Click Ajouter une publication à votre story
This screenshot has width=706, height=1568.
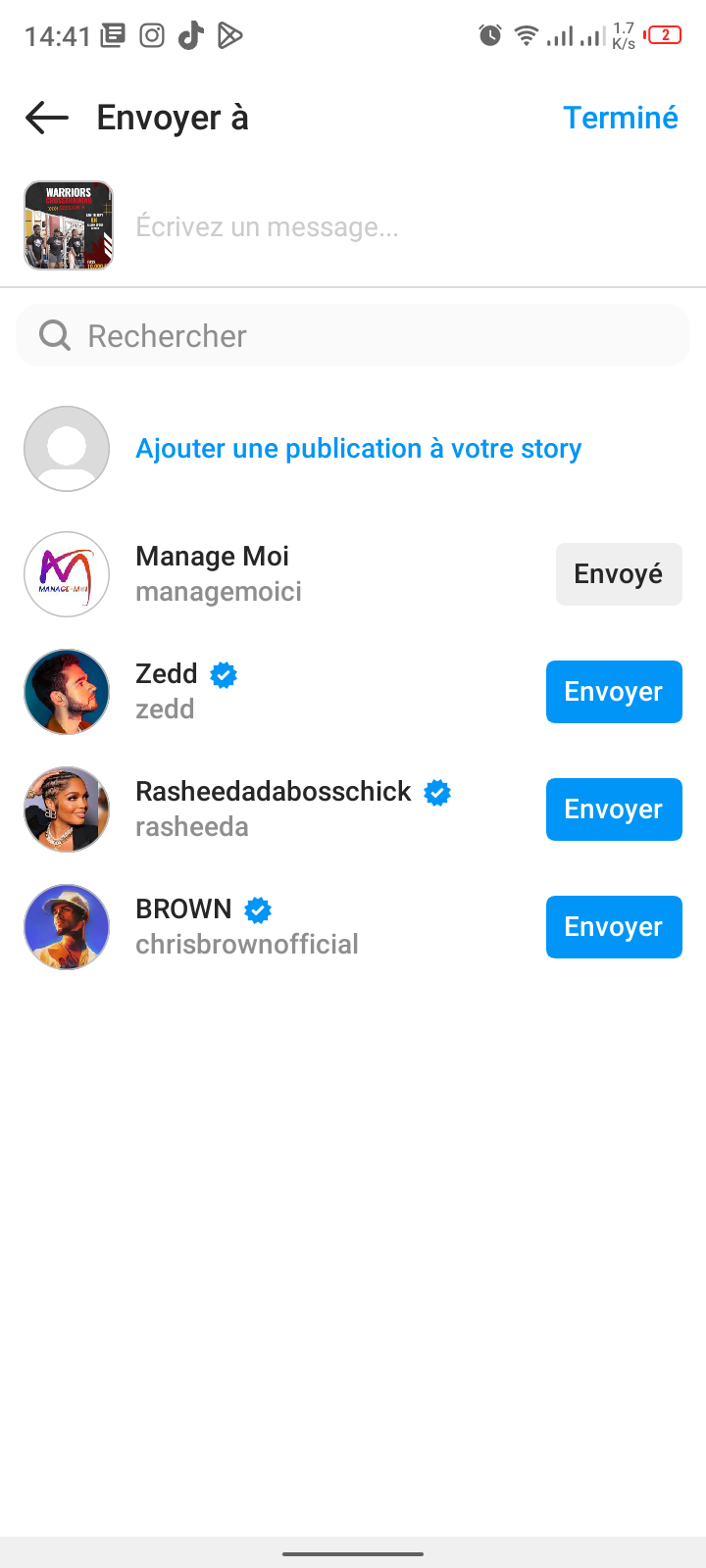358,449
